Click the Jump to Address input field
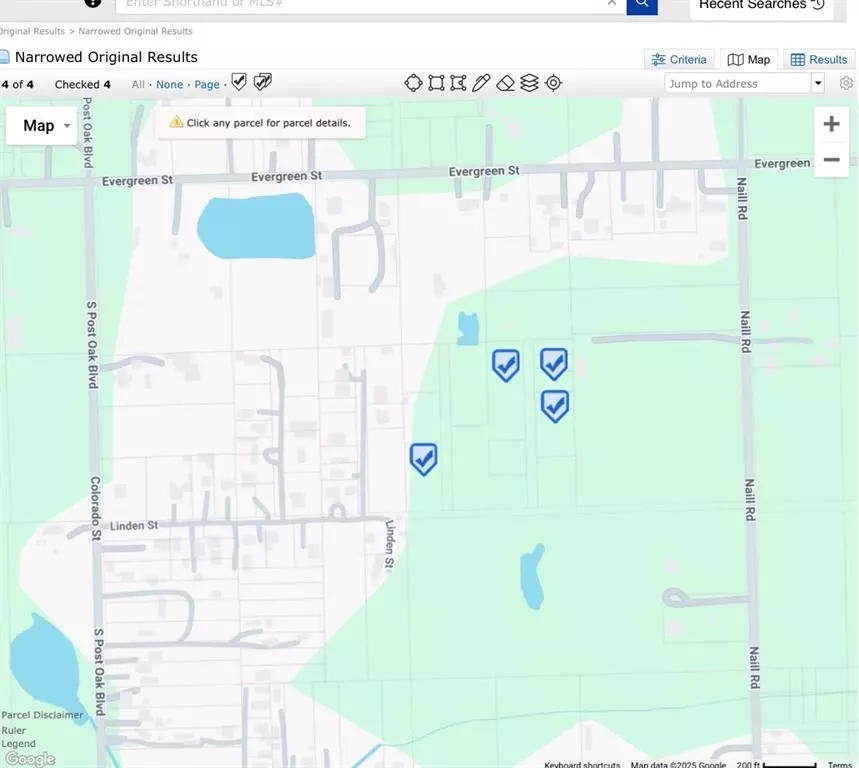This screenshot has width=859, height=768. [737, 84]
